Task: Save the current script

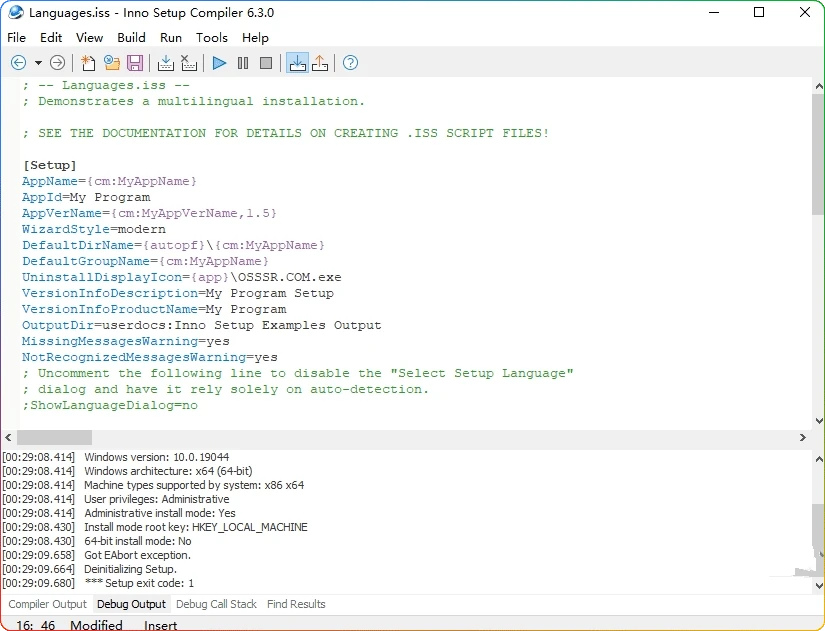Action: pos(135,63)
